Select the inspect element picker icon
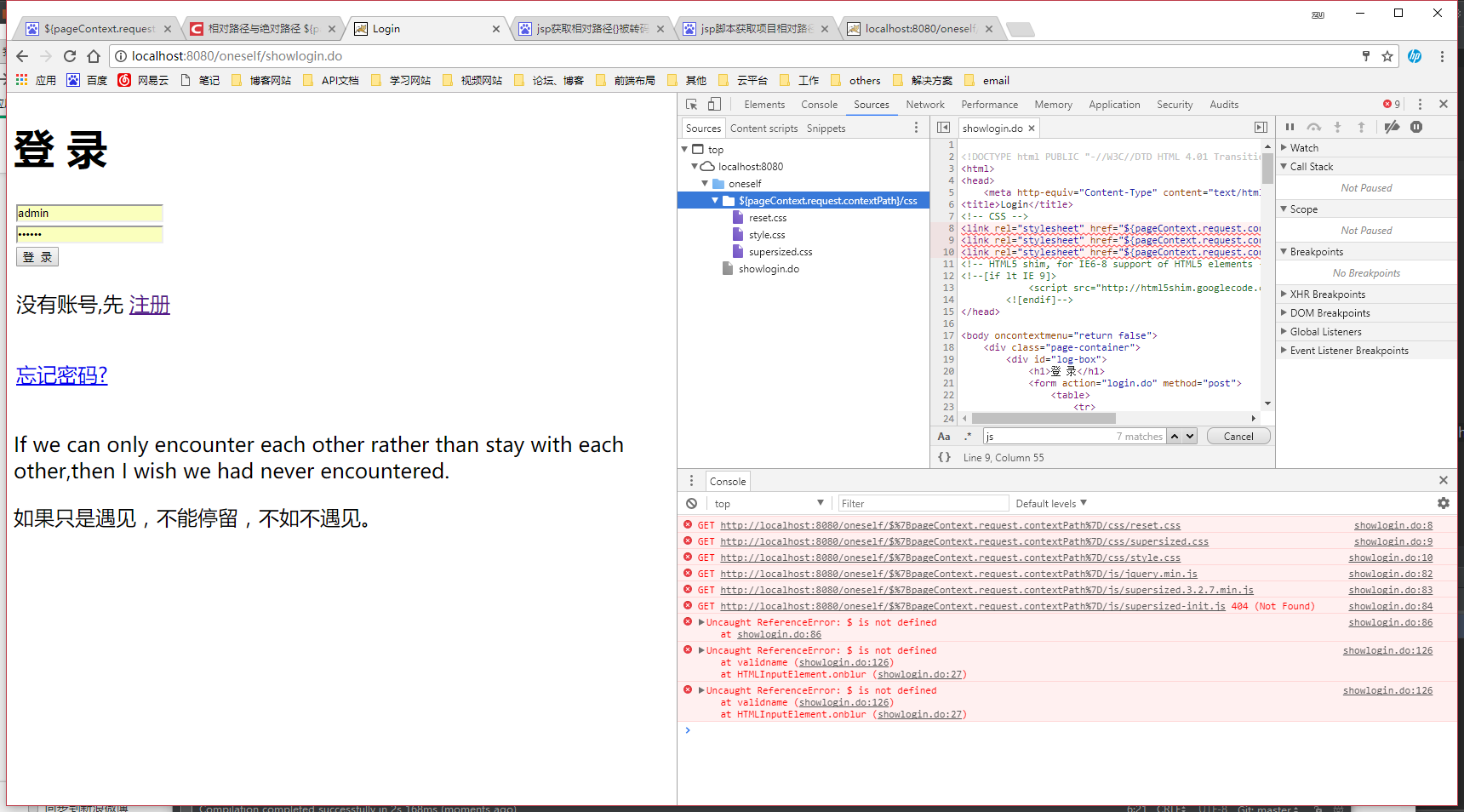The height and width of the screenshot is (812, 1464). 691,105
